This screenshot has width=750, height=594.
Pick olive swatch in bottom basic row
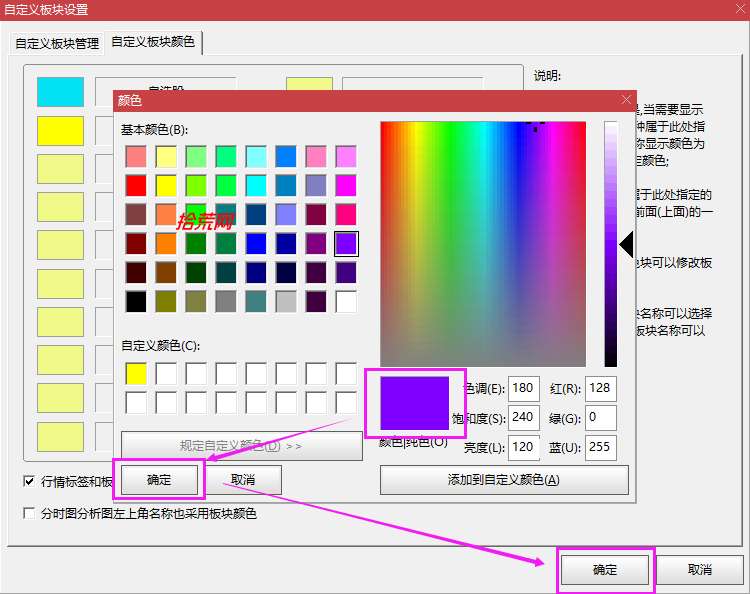point(166,302)
